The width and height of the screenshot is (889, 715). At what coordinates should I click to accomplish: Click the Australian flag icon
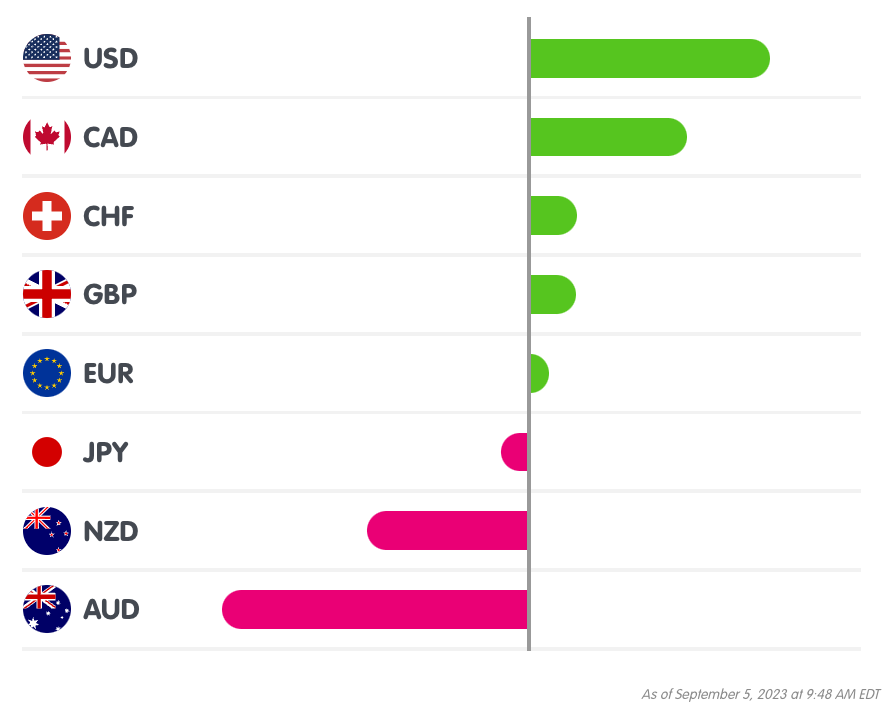[47, 609]
